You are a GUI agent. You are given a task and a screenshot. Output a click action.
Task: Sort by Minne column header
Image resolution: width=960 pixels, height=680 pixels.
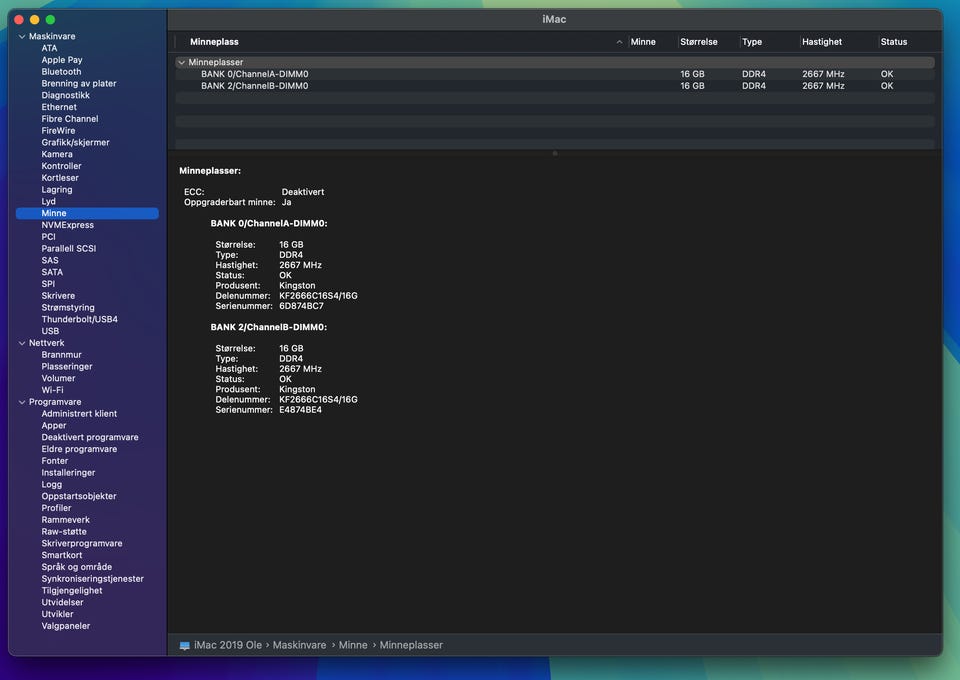pyautogui.click(x=643, y=42)
